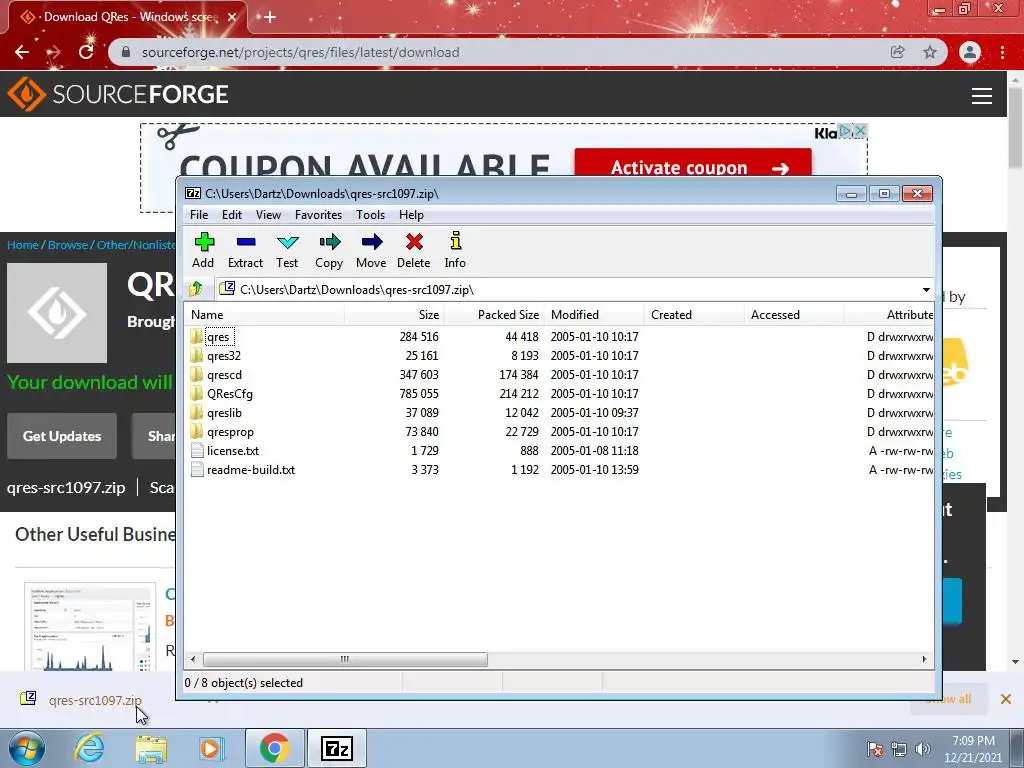This screenshot has width=1024, height=768.
Task: Open the Favorites menu
Action: 319,215
